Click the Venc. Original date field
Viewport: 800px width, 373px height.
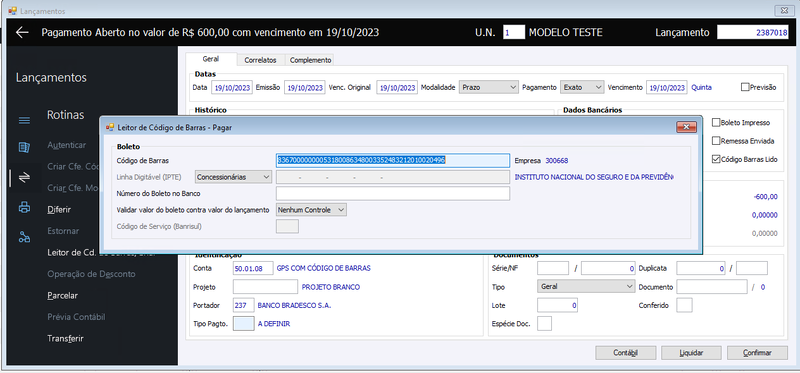[x=397, y=87]
